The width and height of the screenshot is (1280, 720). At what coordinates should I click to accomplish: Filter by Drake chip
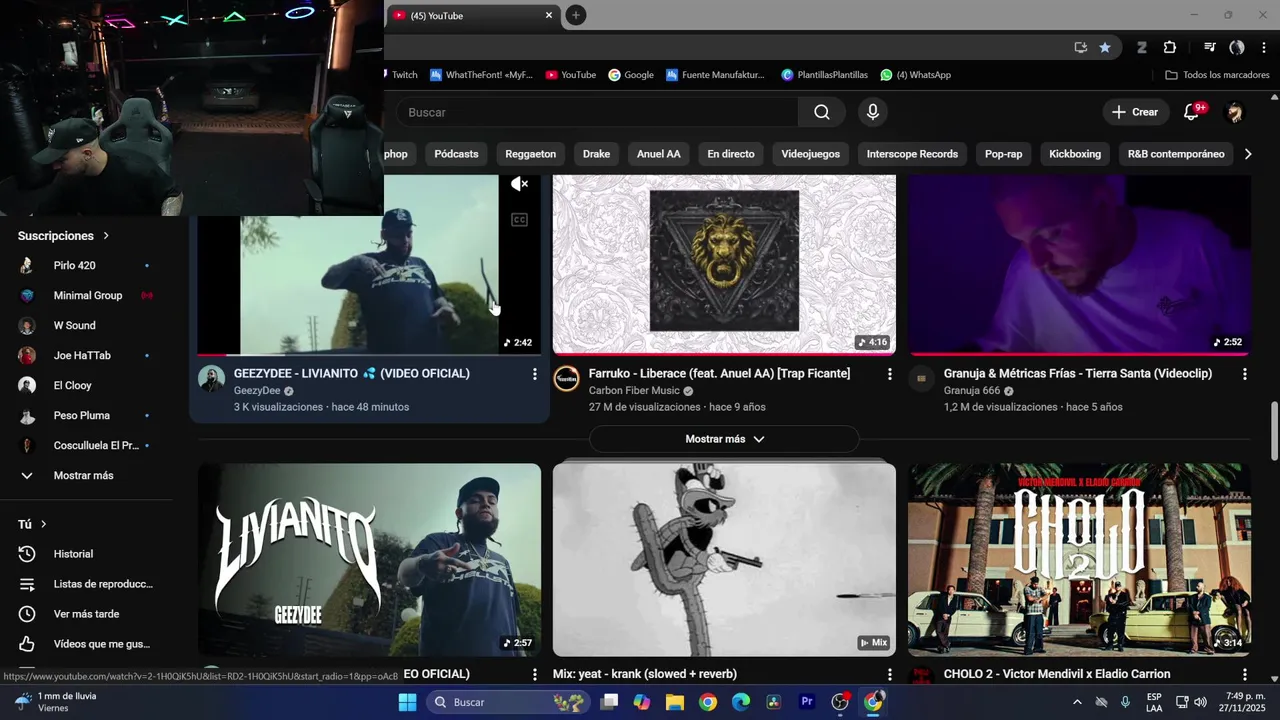[596, 154]
